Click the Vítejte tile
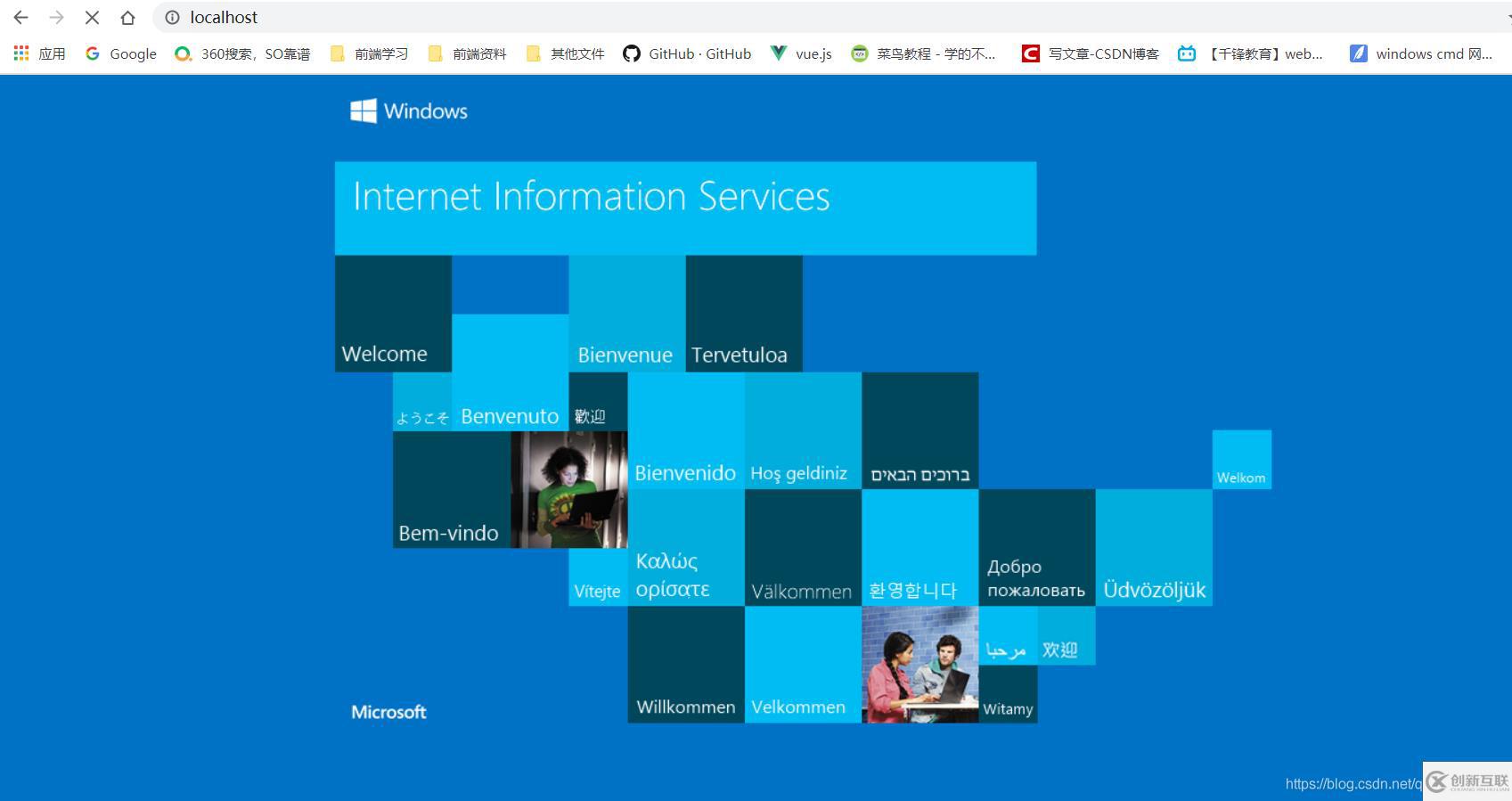The height and width of the screenshot is (801, 1512). (598, 576)
